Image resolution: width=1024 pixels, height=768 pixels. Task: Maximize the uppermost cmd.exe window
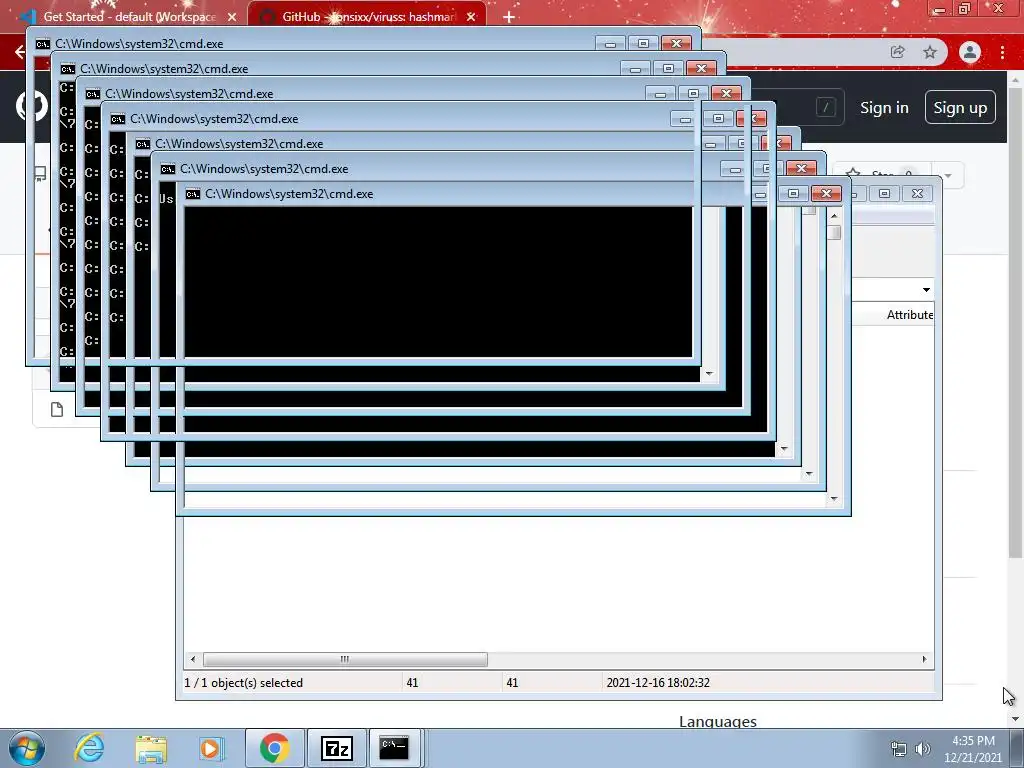click(x=643, y=44)
